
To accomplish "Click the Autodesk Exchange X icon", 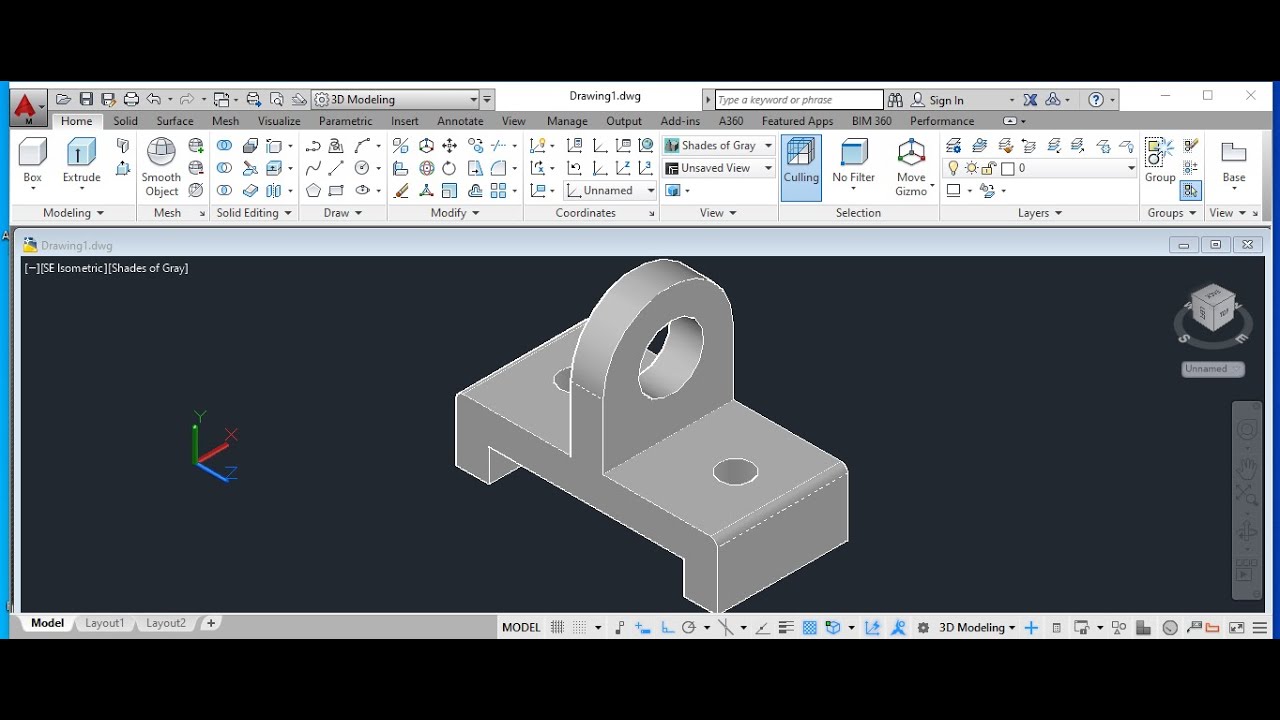I will coord(1031,100).
